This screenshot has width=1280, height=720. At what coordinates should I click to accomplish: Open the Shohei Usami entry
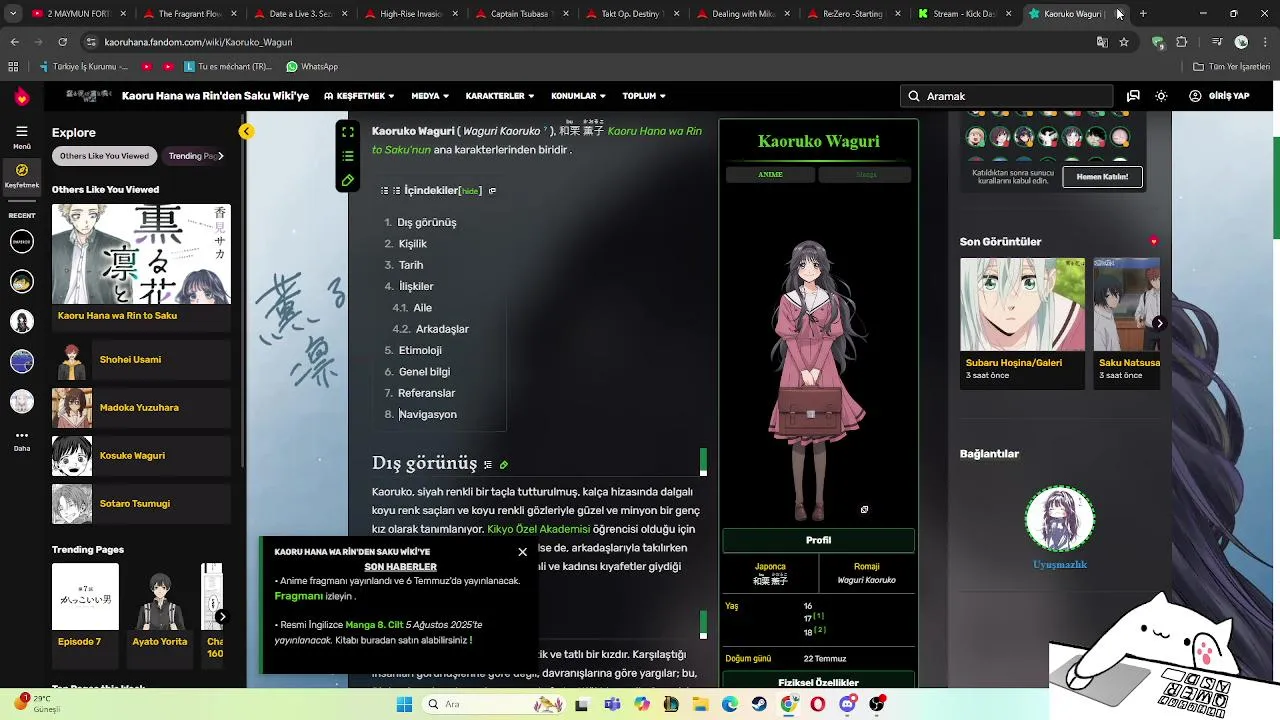coord(141,360)
